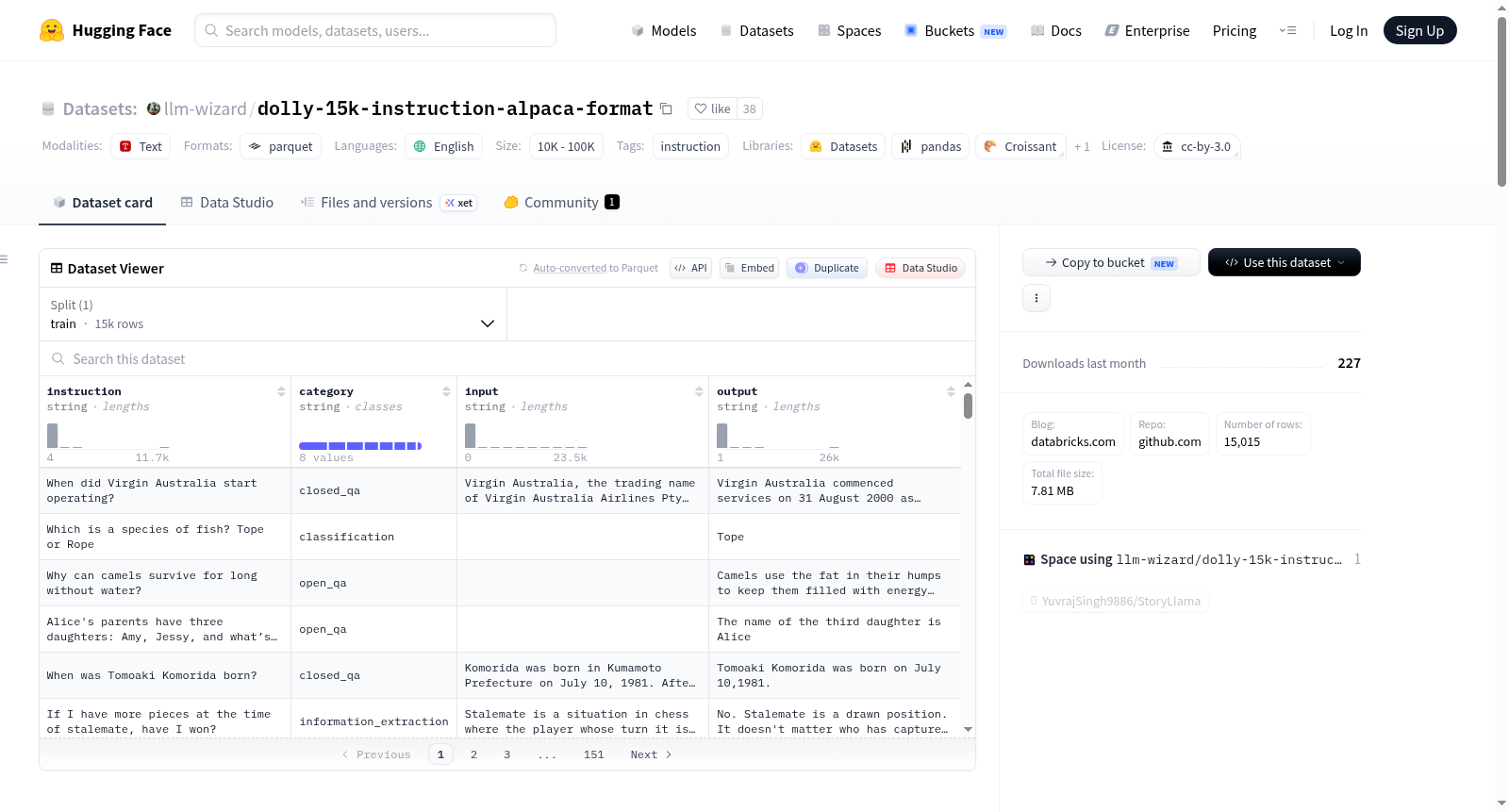Open Buckets in top navigation
Viewport: 1509px width, 812px height.
[955, 30]
